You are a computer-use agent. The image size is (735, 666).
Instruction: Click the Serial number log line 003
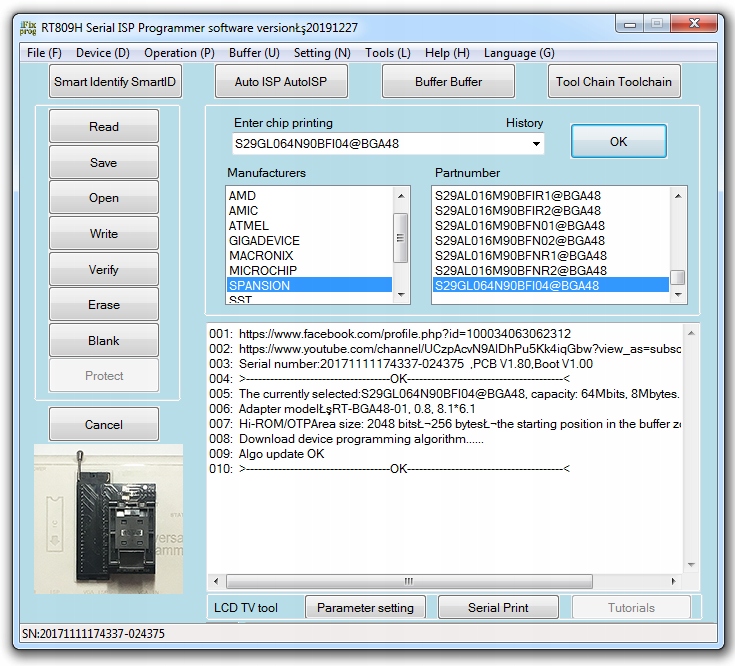401,364
